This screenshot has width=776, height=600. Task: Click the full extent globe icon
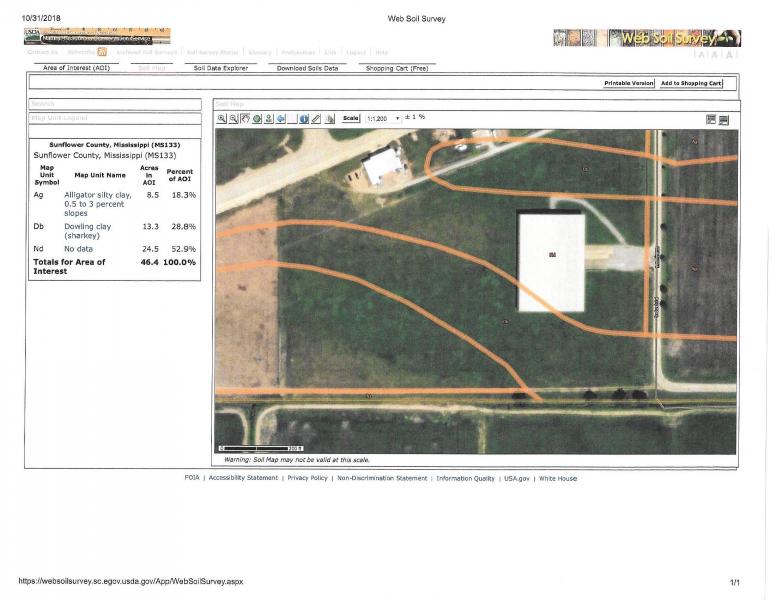click(x=257, y=118)
